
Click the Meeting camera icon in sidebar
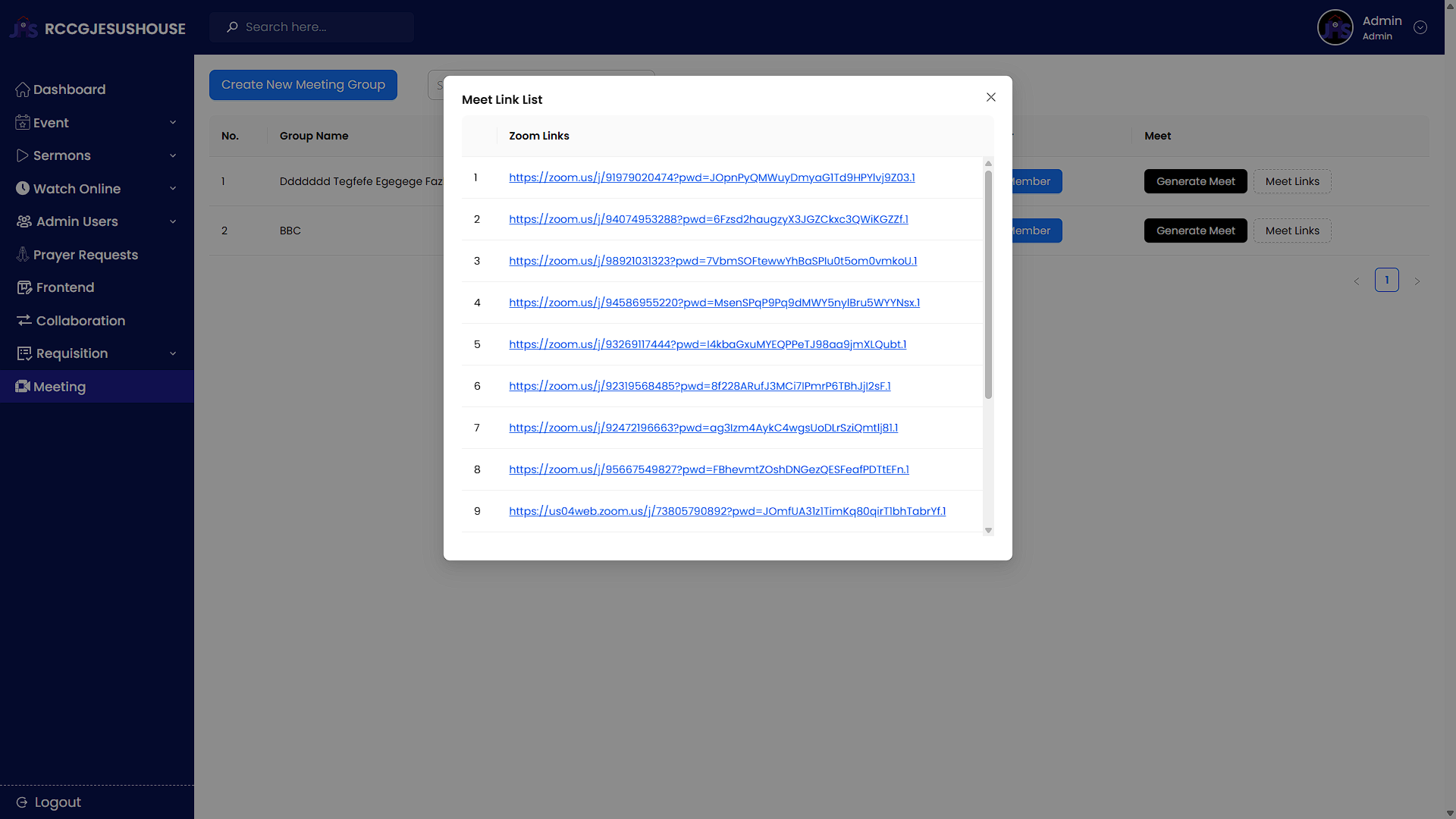(x=22, y=387)
